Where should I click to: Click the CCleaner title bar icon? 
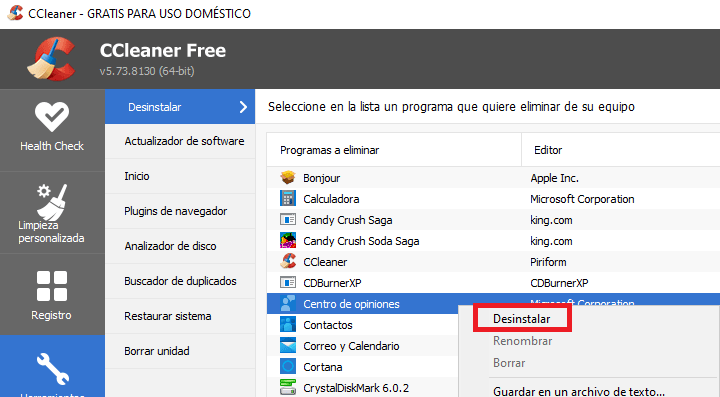click(15, 13)
